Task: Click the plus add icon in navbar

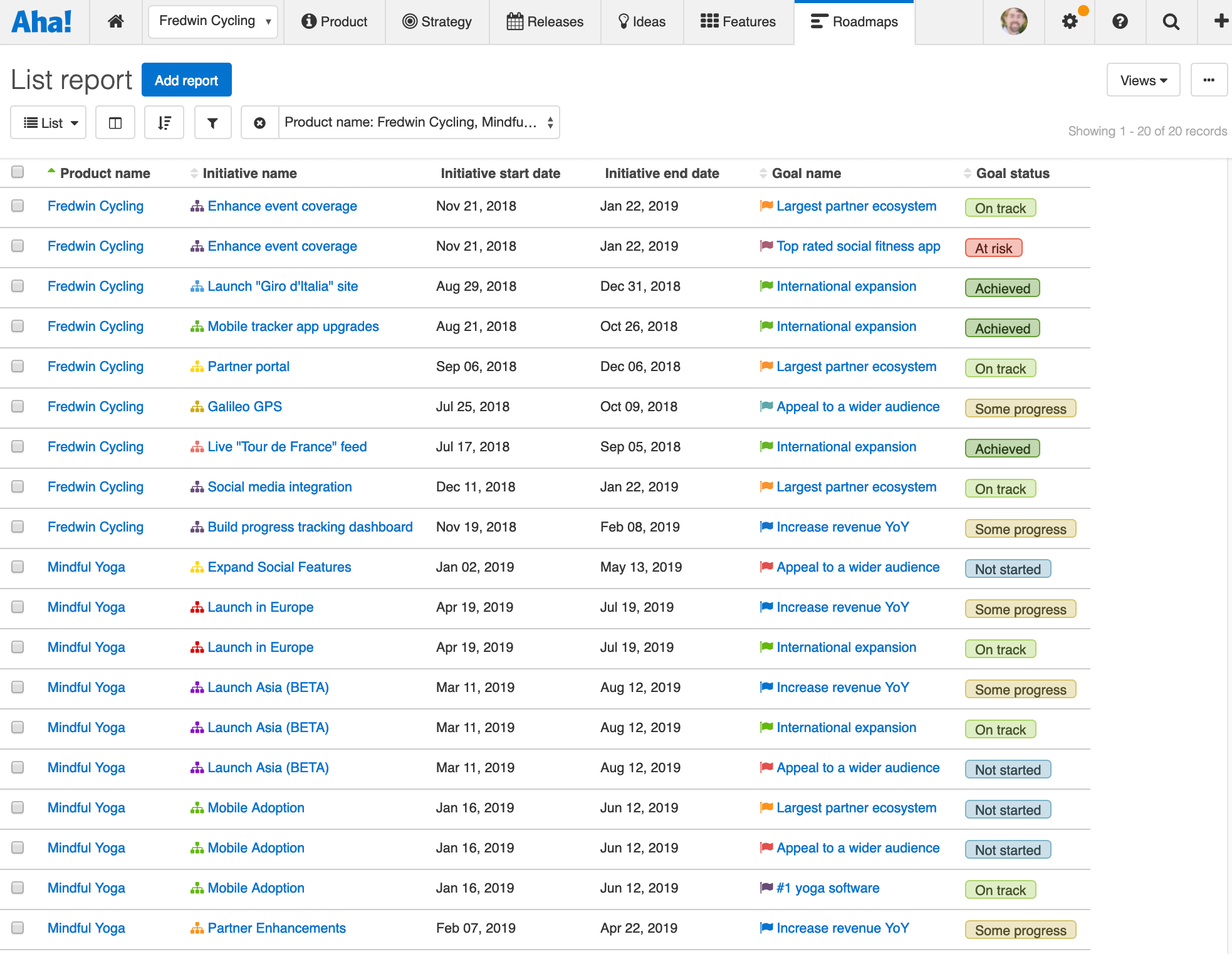Action: (x=1220, y=21)
